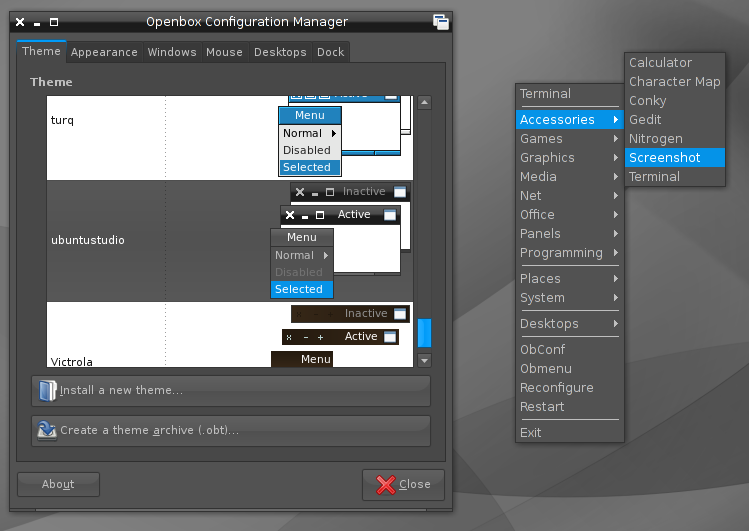Screen dimensions: 749x531
Task: Launch Screenshot from Accessories submenu
Action: [664, 158]
